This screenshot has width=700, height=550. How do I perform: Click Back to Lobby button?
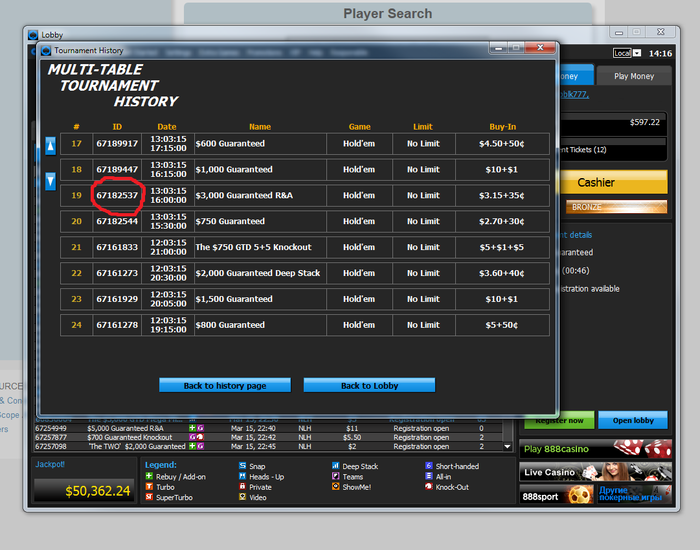click(x=369, y=385)
